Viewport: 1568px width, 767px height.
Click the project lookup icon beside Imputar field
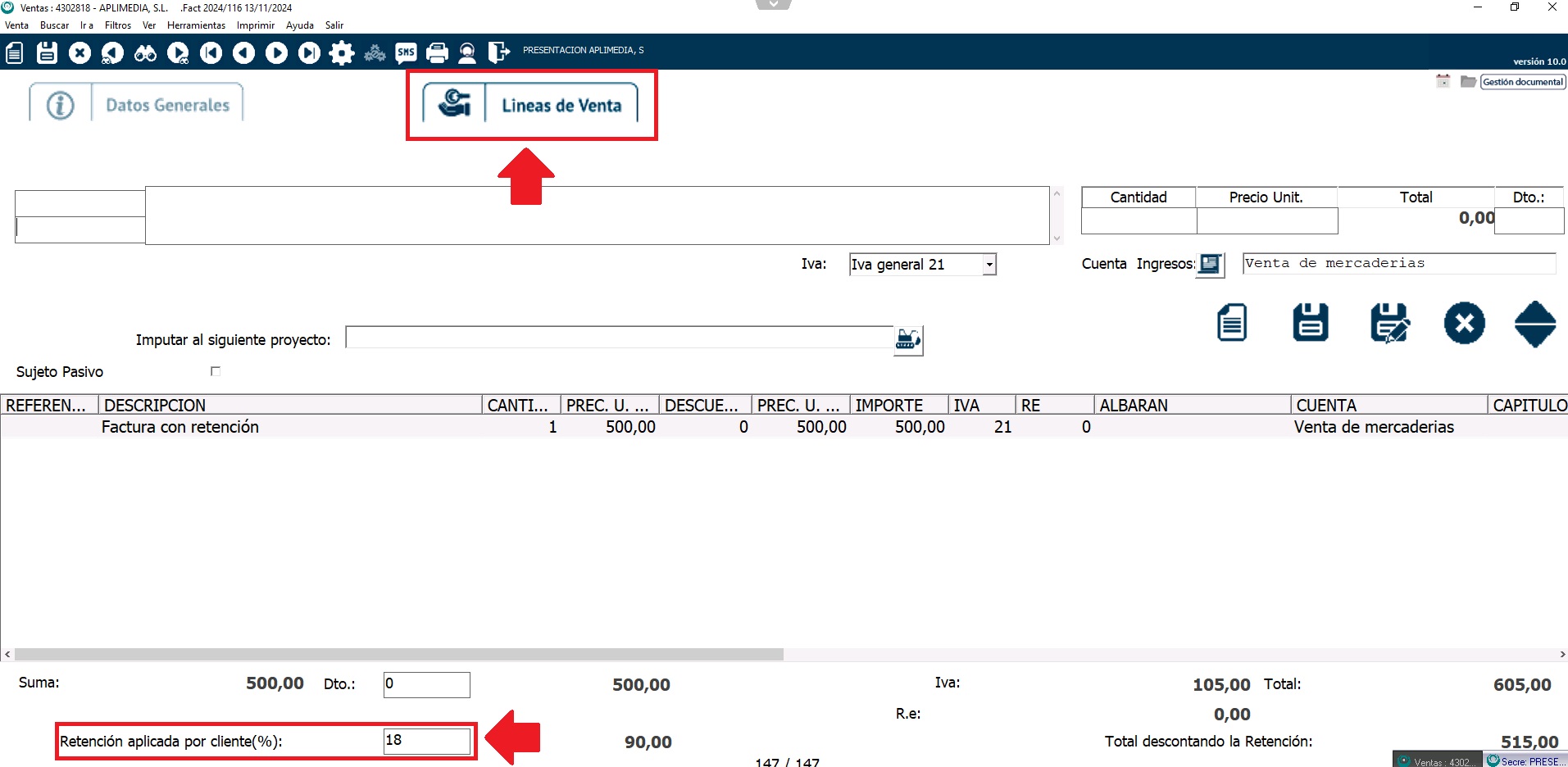point(908,339)
